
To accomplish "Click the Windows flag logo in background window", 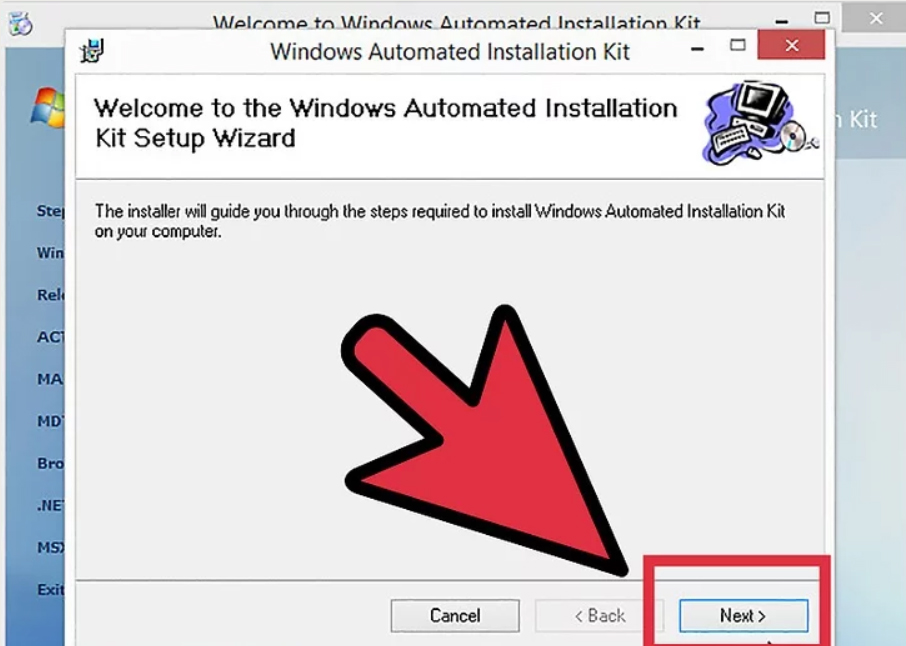I will (48, 107).
